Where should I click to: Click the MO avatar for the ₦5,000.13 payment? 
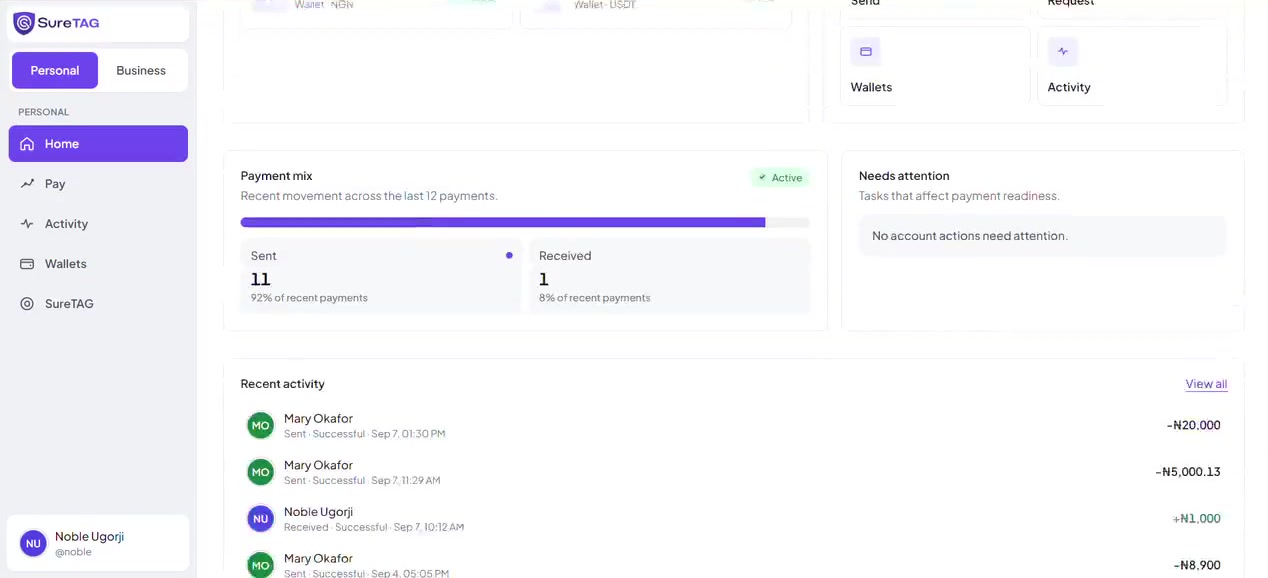click(x=261, y=472)
